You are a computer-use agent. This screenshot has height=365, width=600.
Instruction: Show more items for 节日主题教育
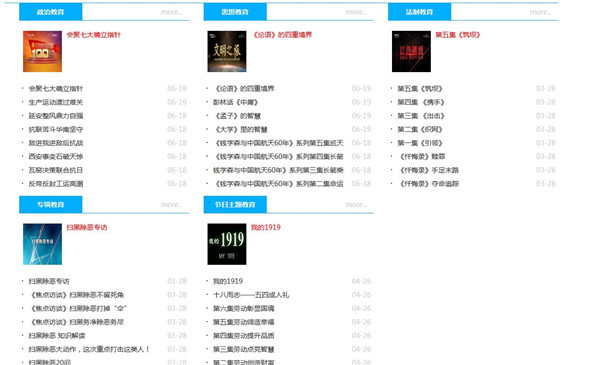pyautogui.click(x=355, y=205)
